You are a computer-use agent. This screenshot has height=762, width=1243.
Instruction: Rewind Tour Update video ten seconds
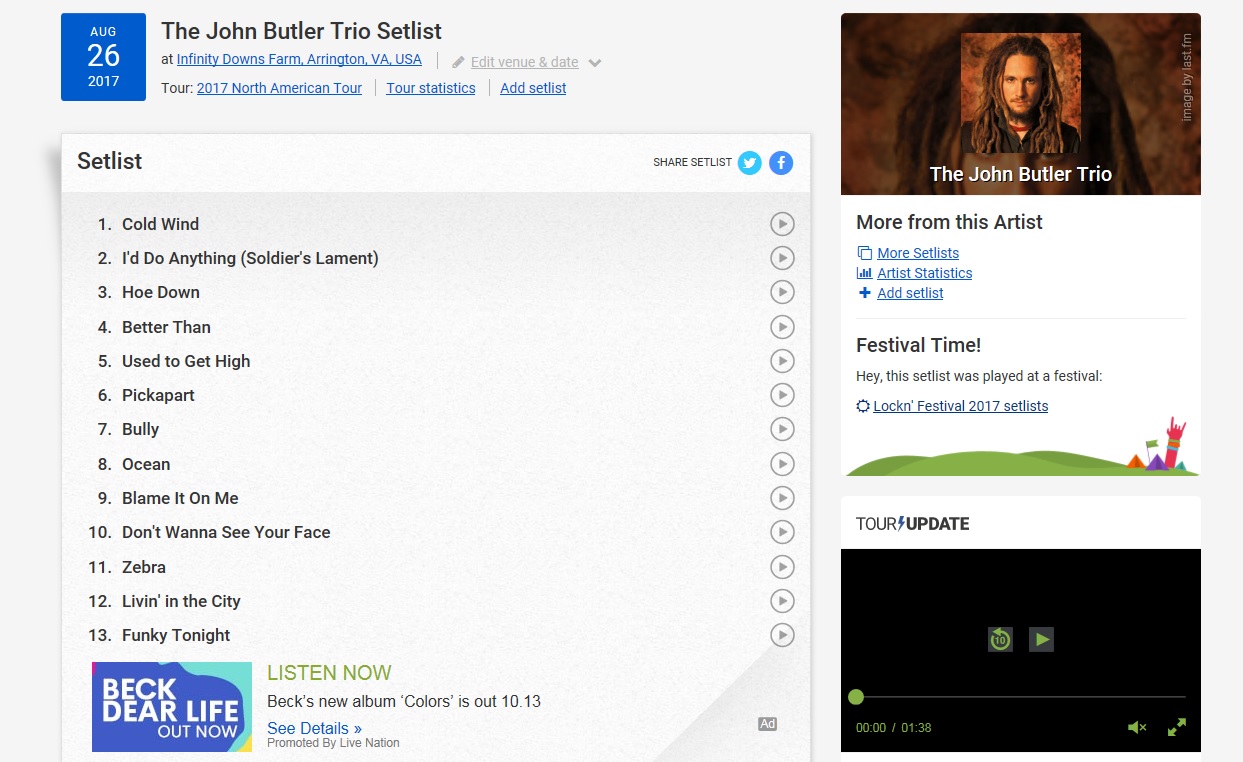click(1000, 639)
